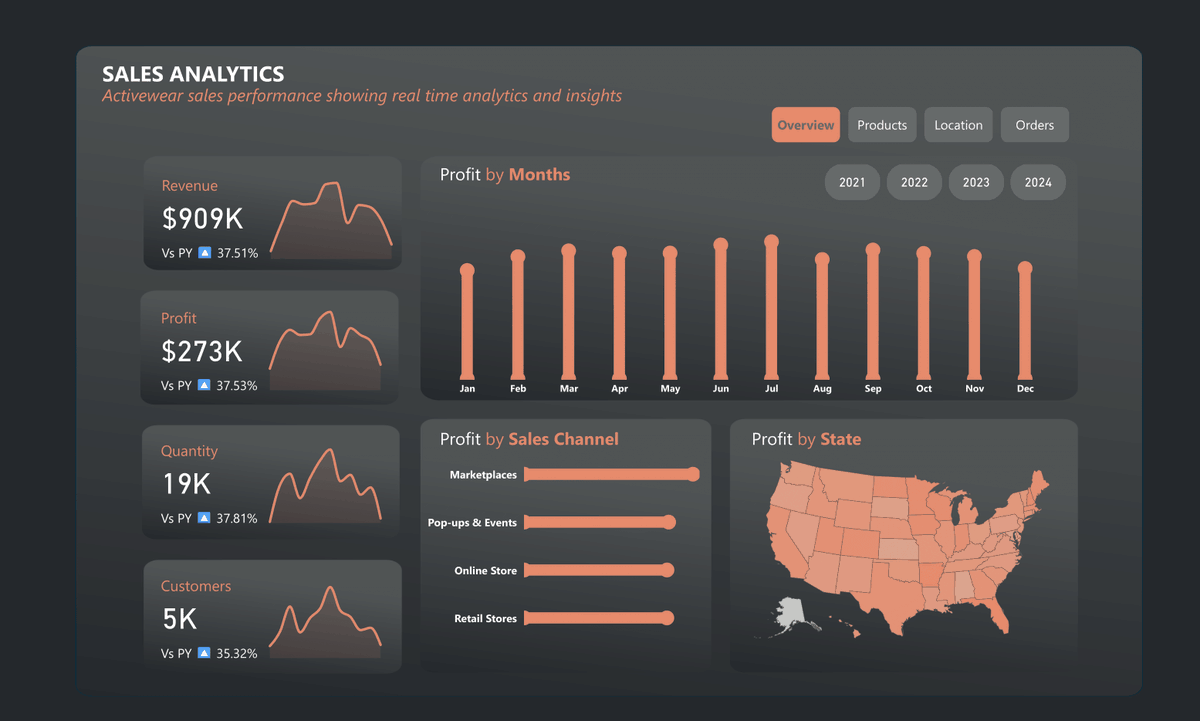Filter profit by year 2024
1200x721 pixels.
[1038, 182]
